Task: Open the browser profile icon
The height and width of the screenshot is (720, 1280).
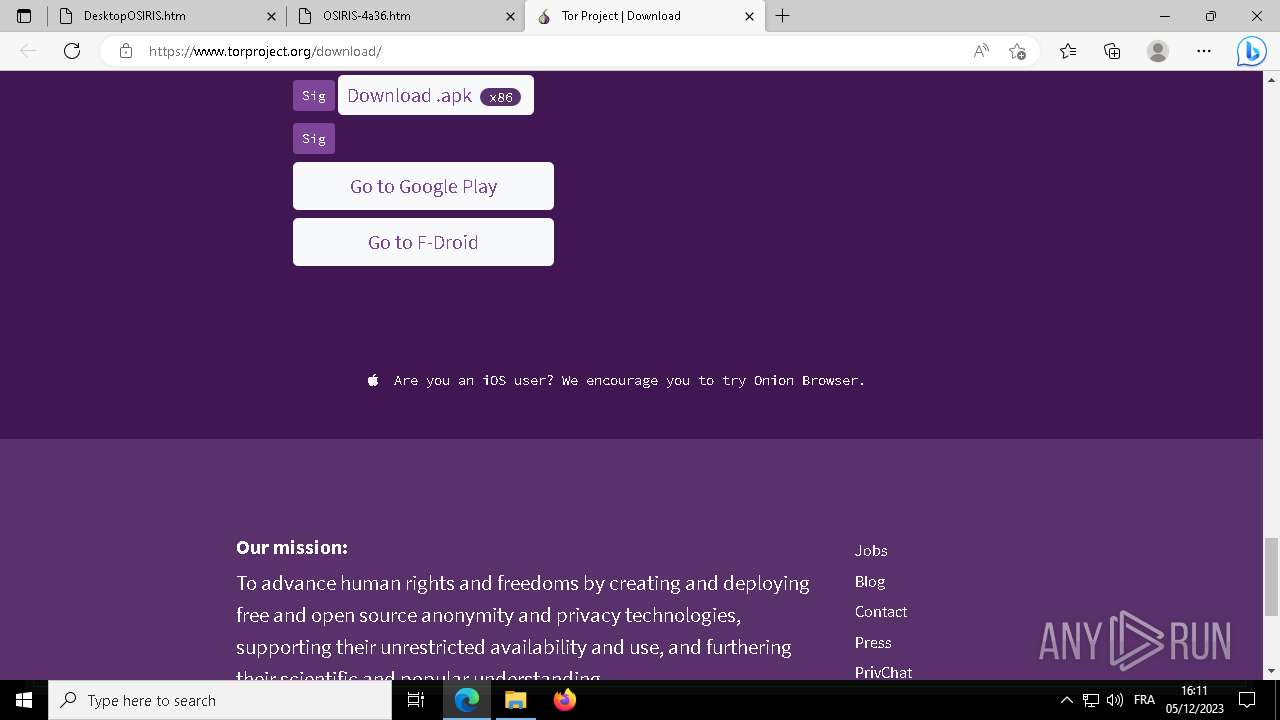Action: pos(1158,51)
